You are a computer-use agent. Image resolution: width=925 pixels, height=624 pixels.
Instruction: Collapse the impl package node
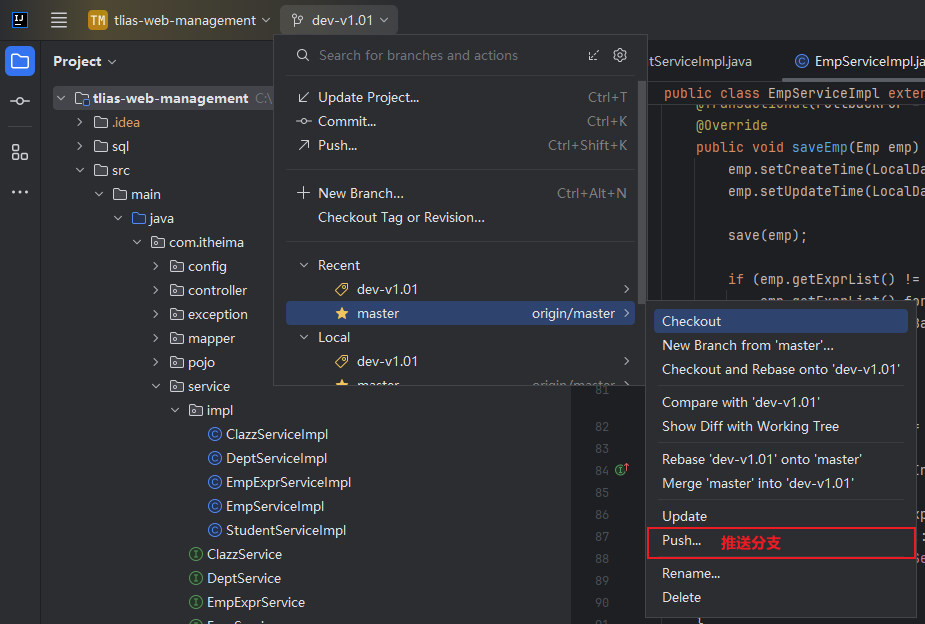[x=175, y=410]
